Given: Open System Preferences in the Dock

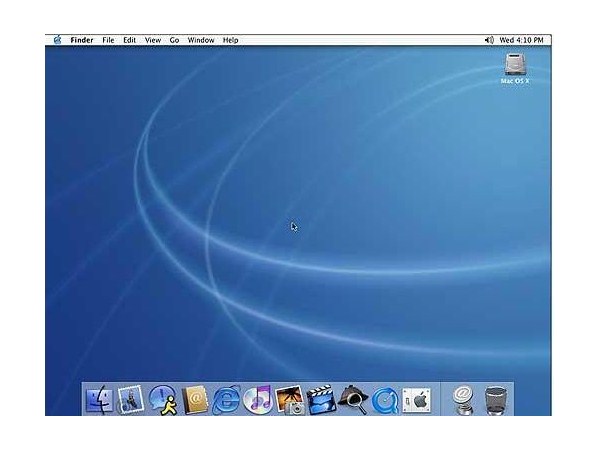Looking at the screenshot, I should coord(416,400).
